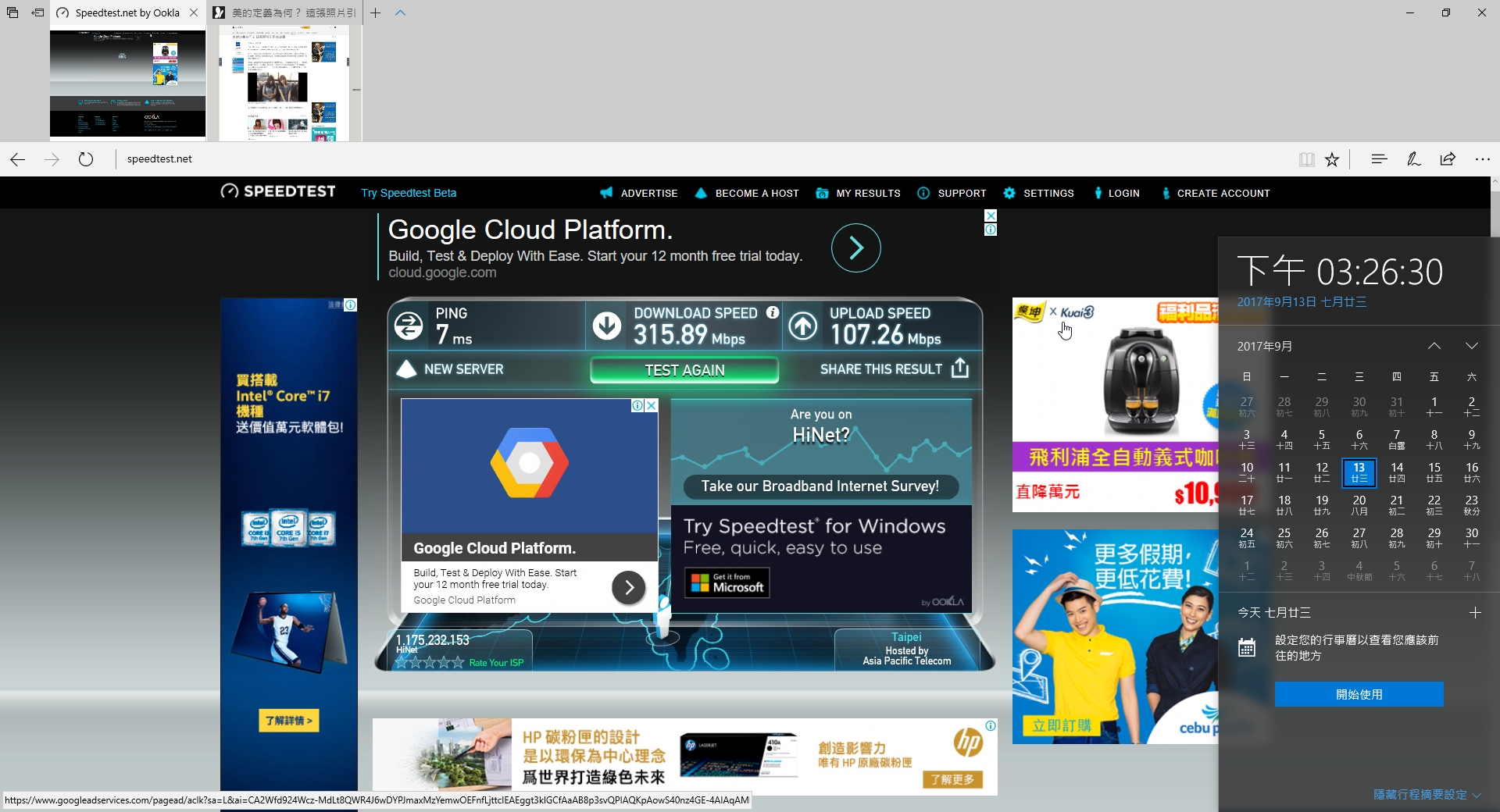
Task: Open SUPPORT menu item
Action: click(952, 193)
